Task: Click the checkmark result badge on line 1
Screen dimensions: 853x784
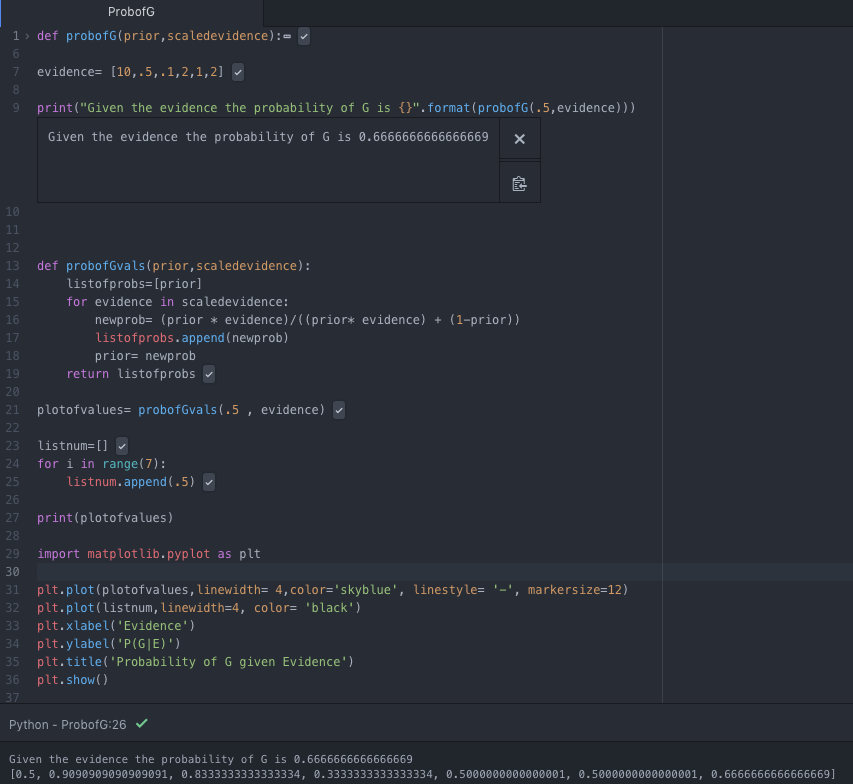Action: click(304, 36)
